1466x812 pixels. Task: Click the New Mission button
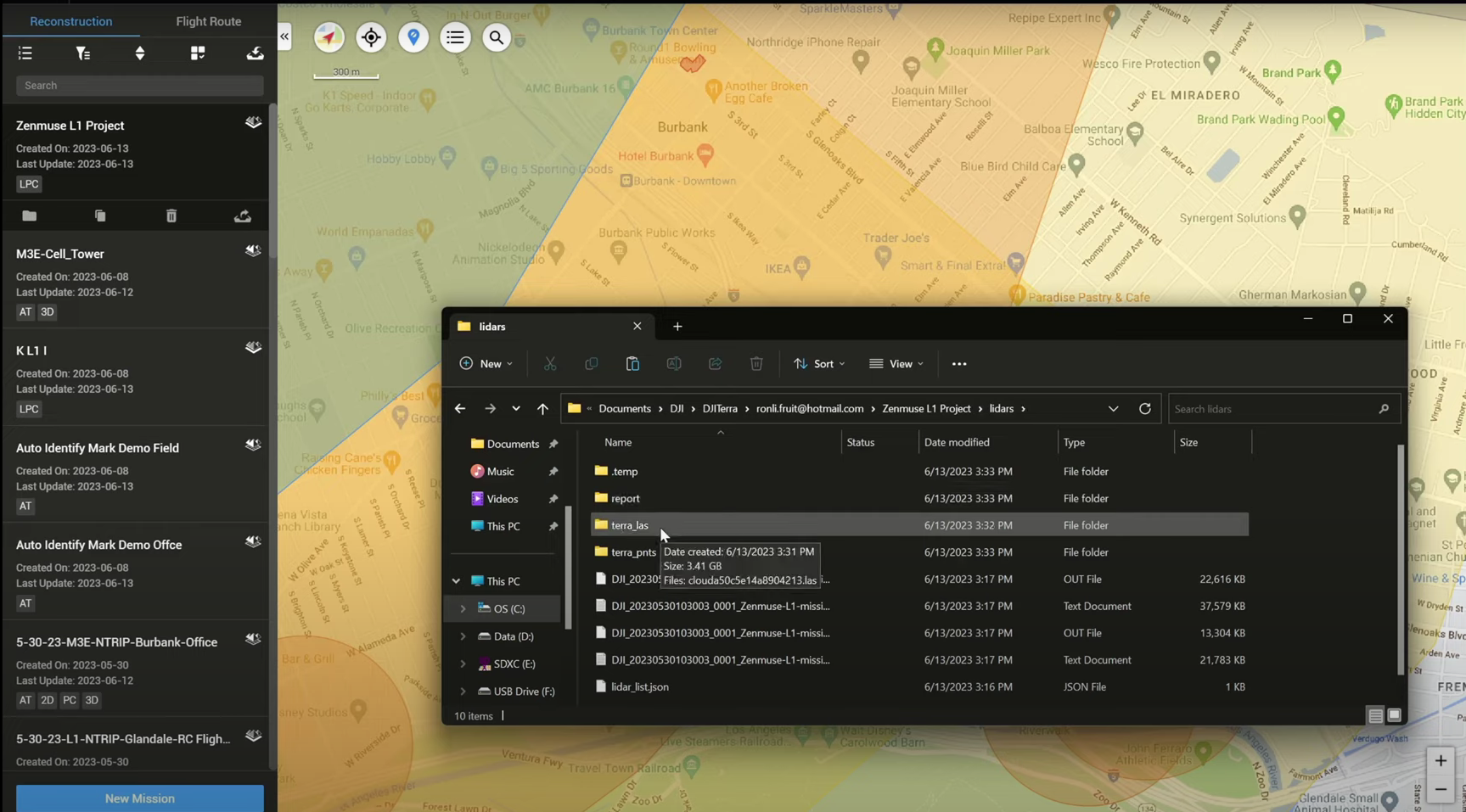click(140, 798)
